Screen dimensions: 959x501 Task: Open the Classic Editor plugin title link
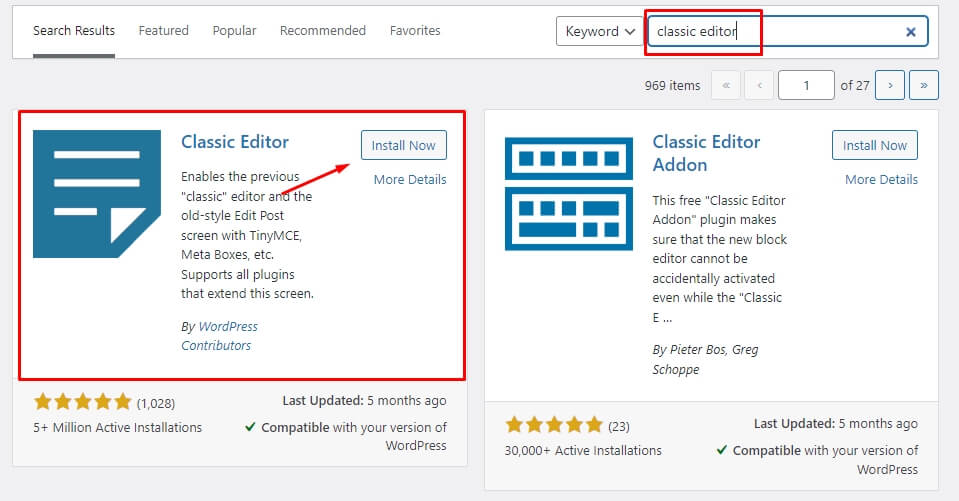[235, 142]
